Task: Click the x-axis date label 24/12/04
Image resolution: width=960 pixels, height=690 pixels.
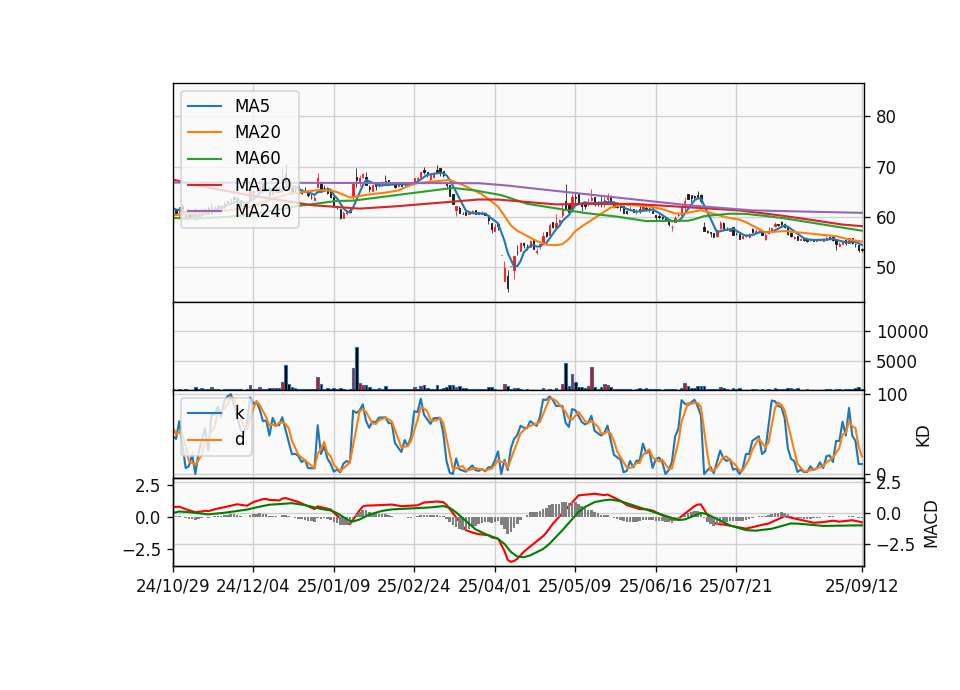Action: click(253, 586)
